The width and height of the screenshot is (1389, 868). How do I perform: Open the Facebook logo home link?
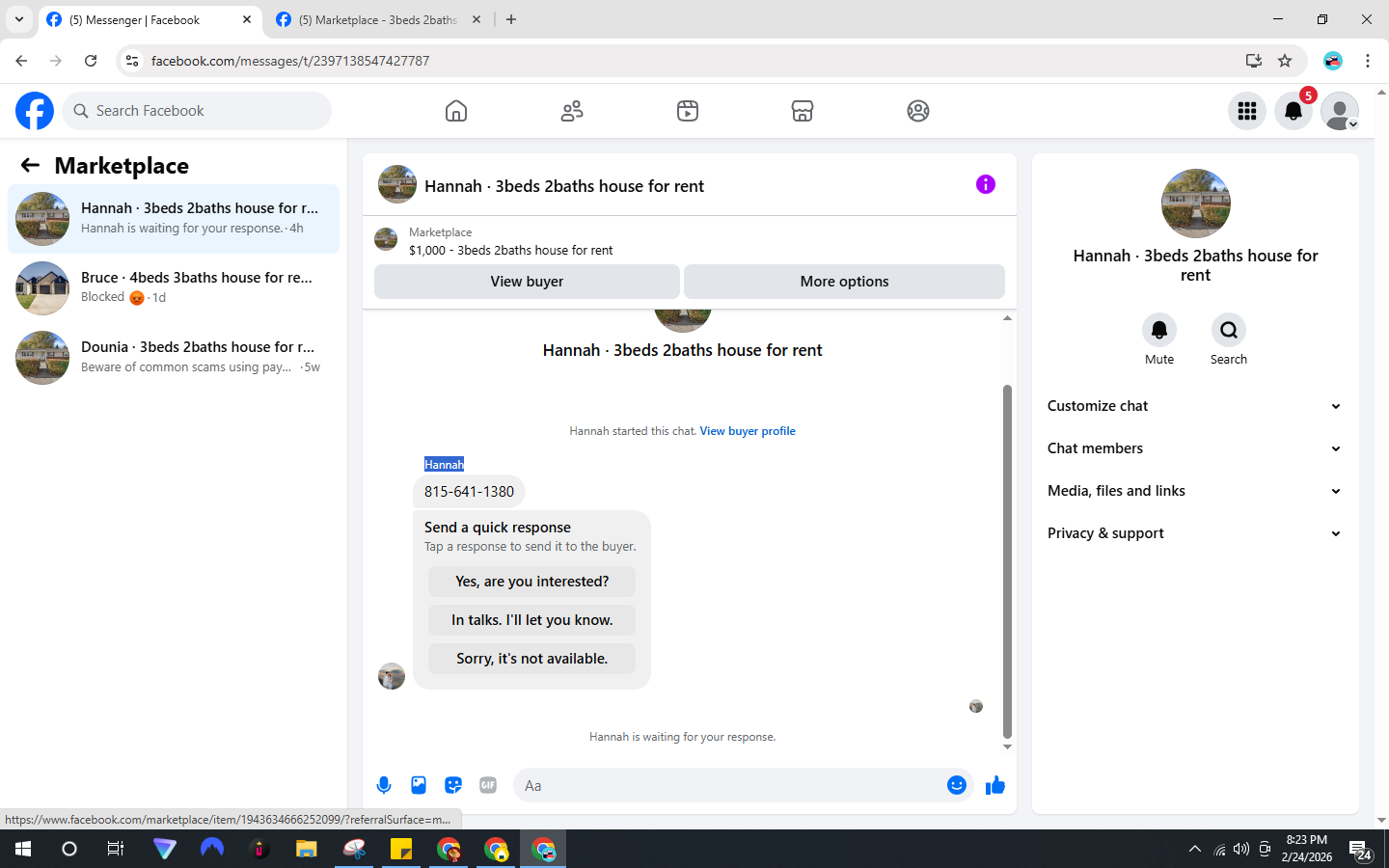tap(35, 111)
